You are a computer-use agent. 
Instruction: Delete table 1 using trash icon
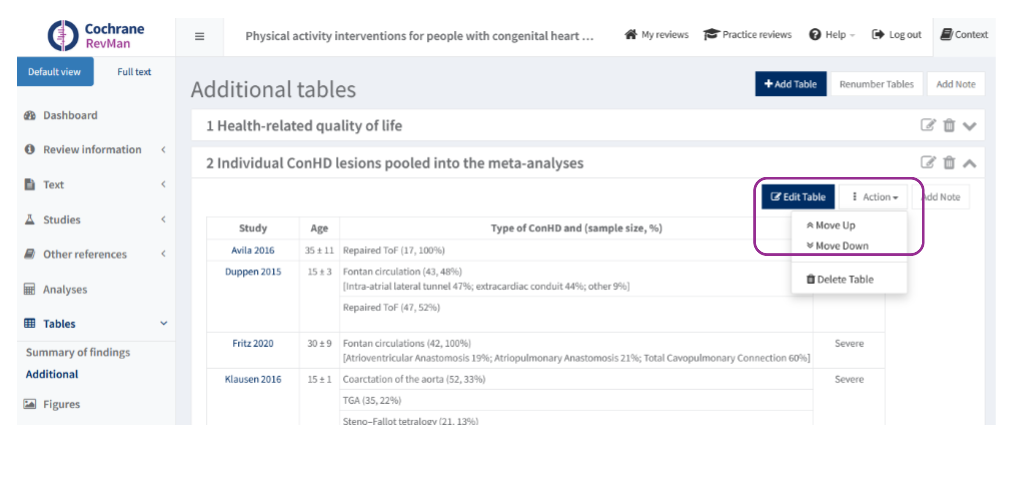tap(949, 126)
